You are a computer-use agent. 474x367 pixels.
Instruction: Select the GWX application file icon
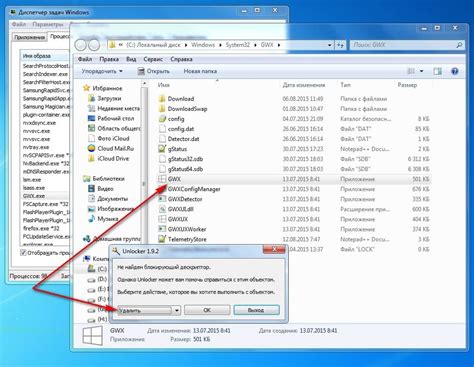(x=162, y=179)
